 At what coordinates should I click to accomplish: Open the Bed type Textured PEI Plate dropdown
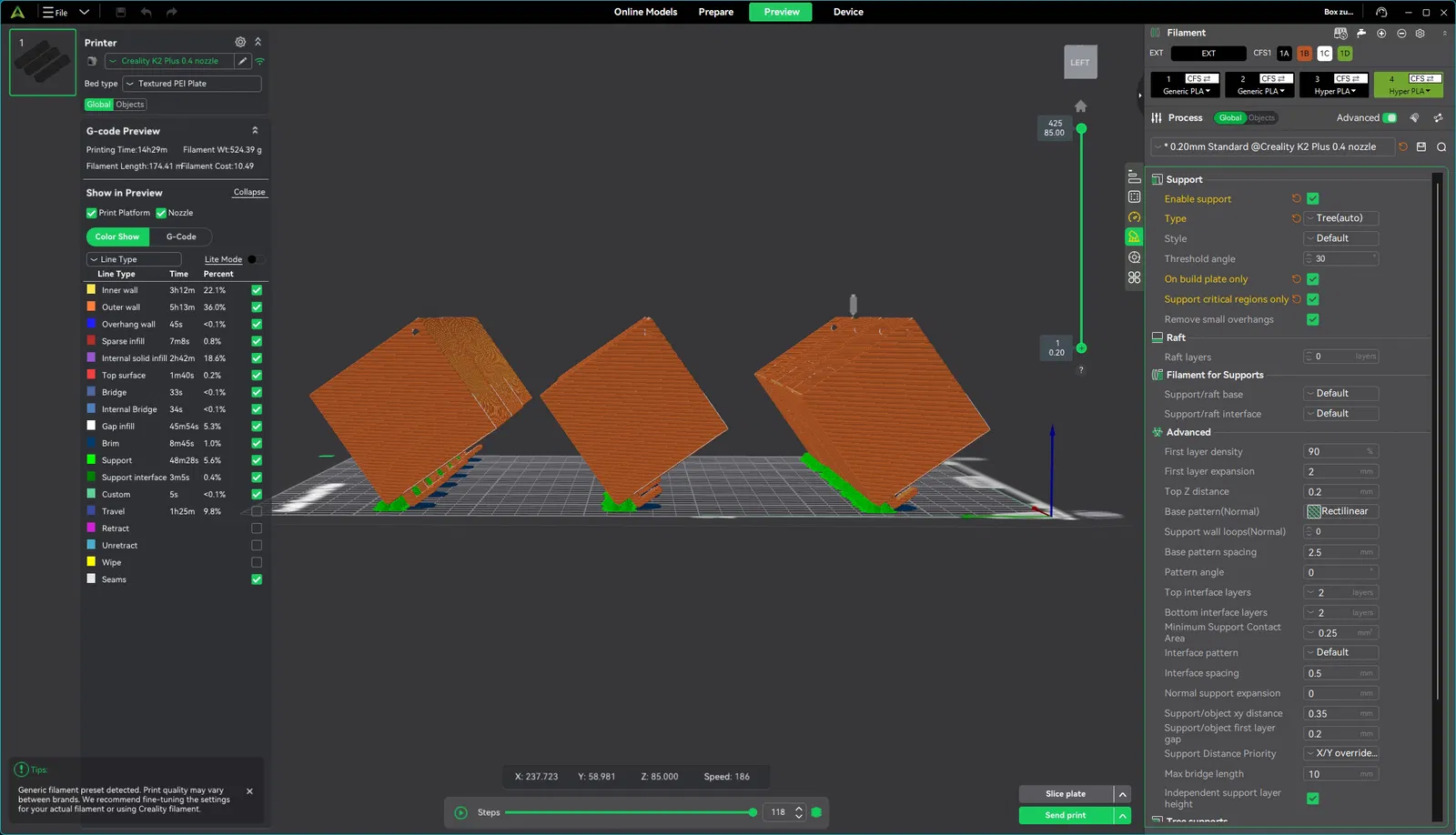(192, 84)
